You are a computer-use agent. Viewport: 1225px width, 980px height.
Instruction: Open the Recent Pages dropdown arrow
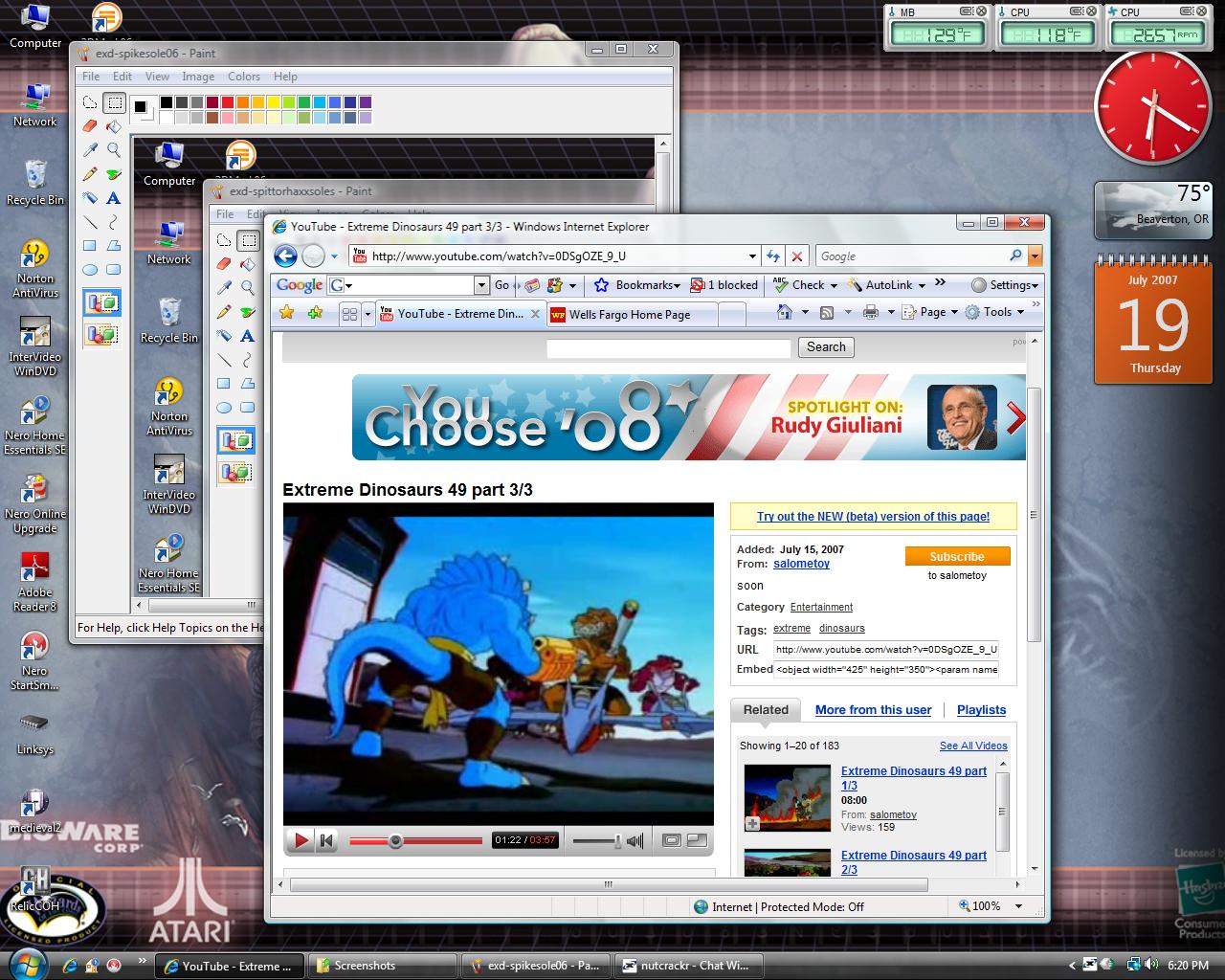[334, 256]
